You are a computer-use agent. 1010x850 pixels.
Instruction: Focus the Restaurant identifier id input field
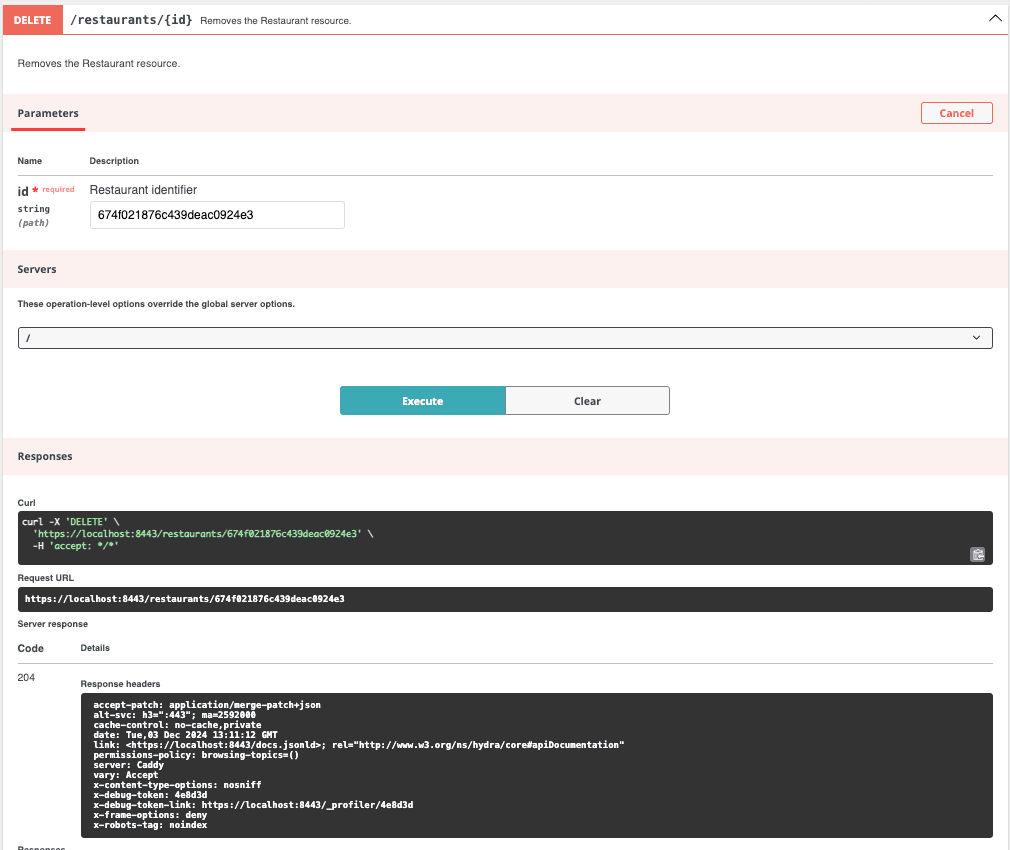pos(217,215)
